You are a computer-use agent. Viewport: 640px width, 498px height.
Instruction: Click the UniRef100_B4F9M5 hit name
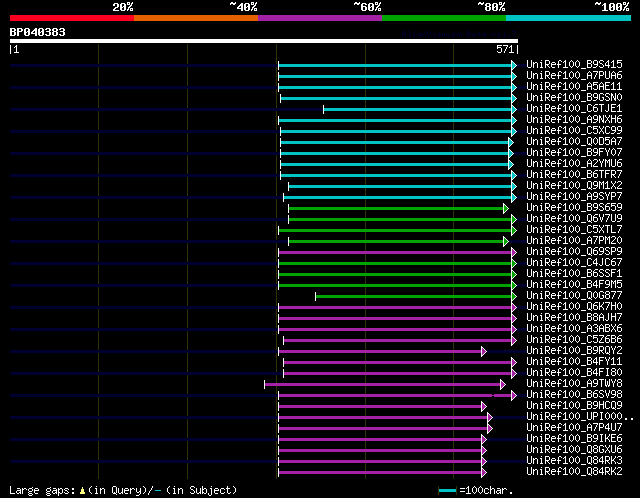[574, 285]
